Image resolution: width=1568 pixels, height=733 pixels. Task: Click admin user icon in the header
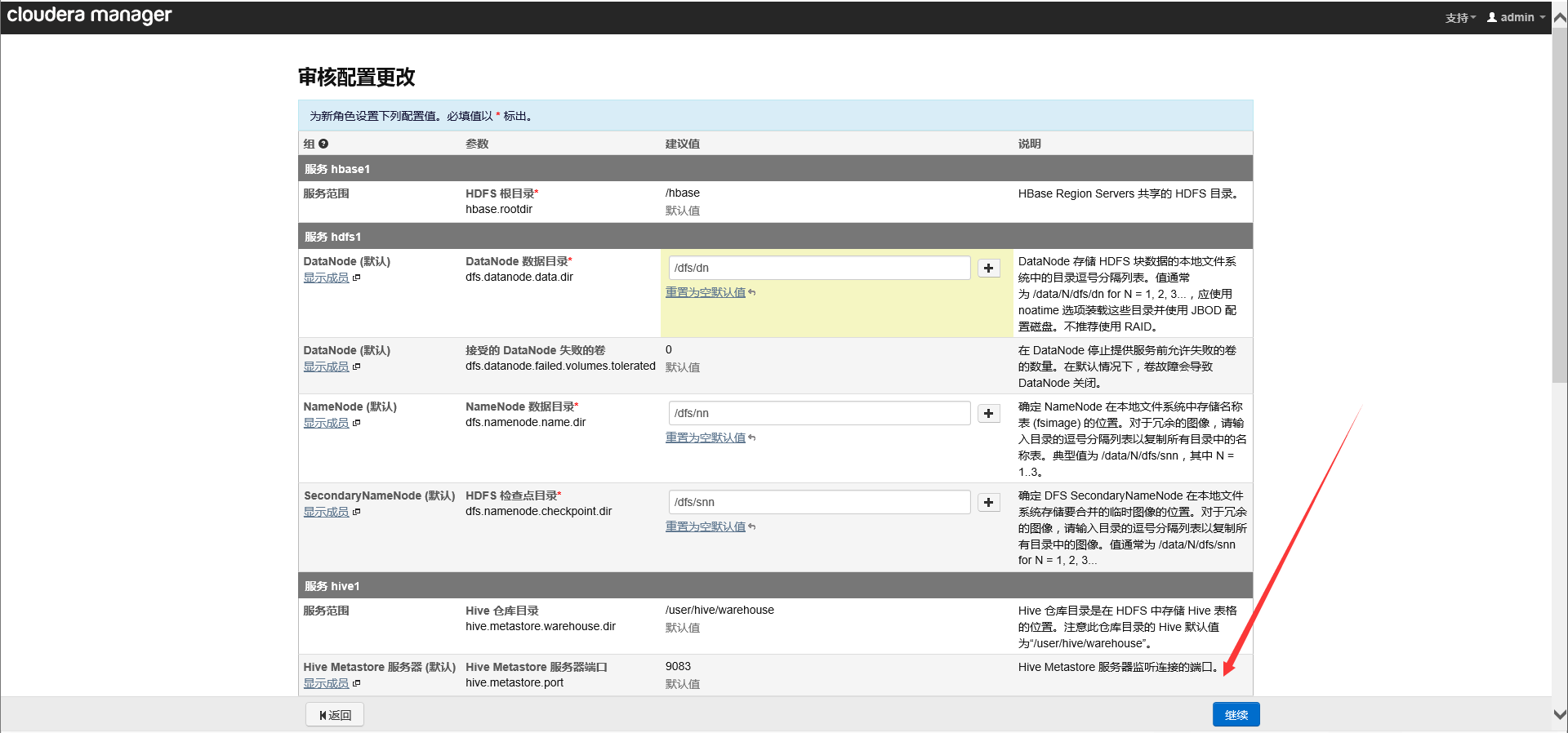point(1492,17)
